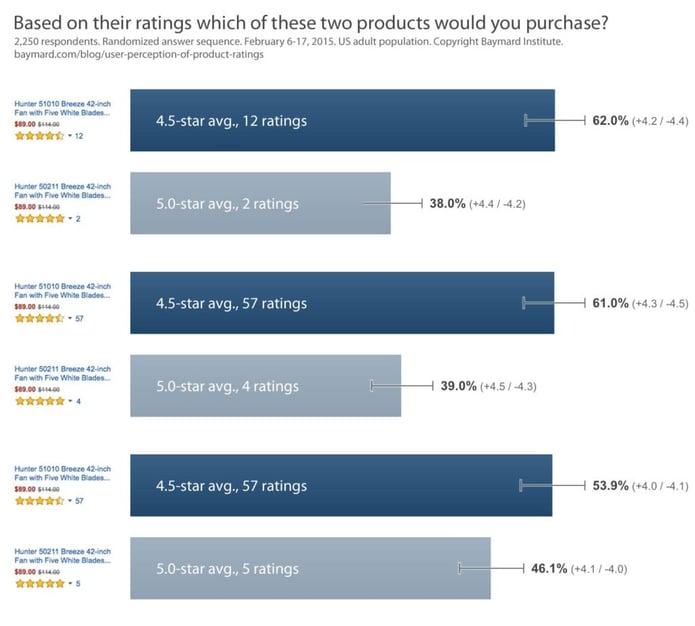
Task: Click the 4.5-star icons beside 12 ratings
Action: [40, 136]
